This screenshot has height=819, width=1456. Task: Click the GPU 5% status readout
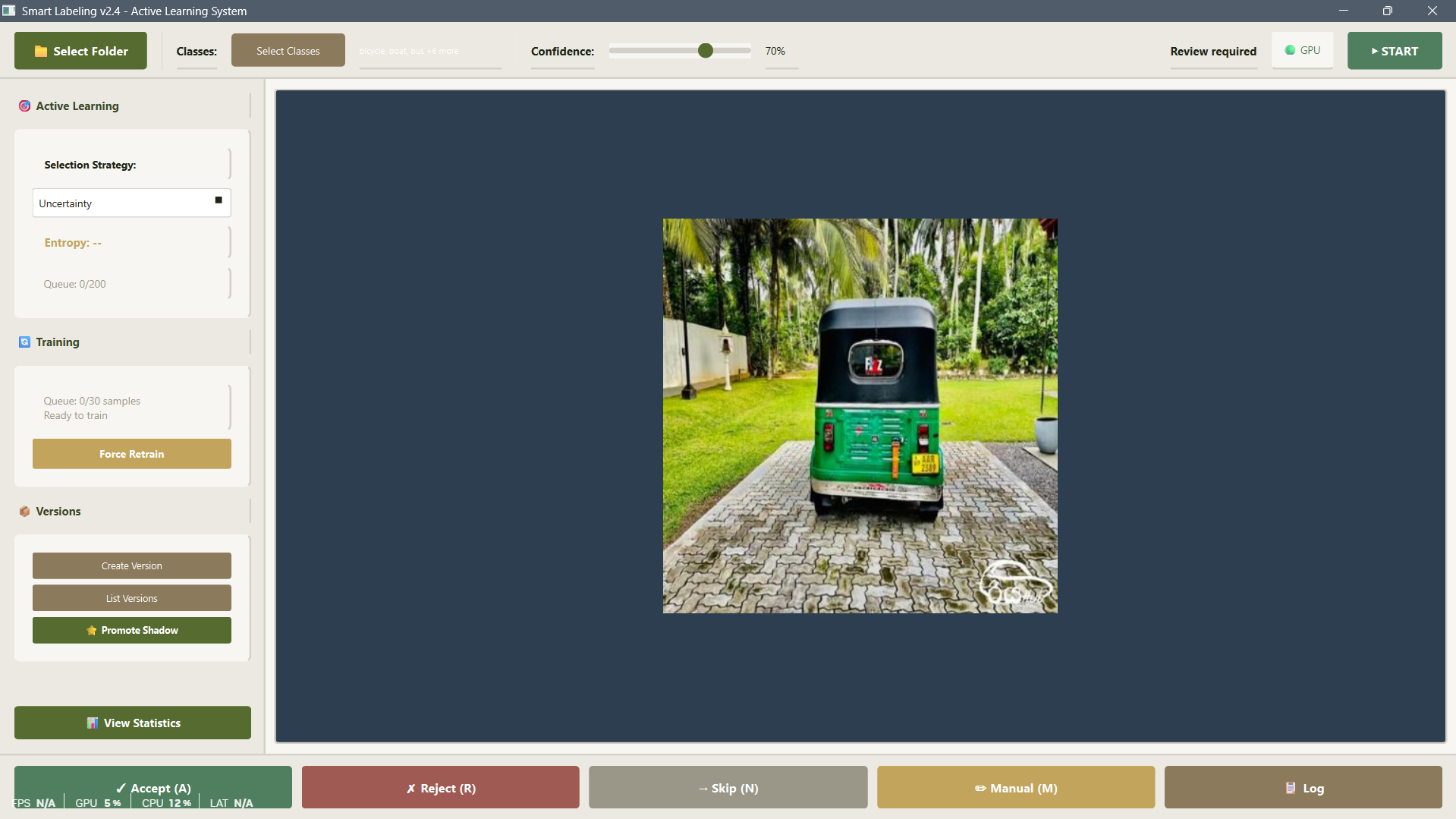coord(98,803)
